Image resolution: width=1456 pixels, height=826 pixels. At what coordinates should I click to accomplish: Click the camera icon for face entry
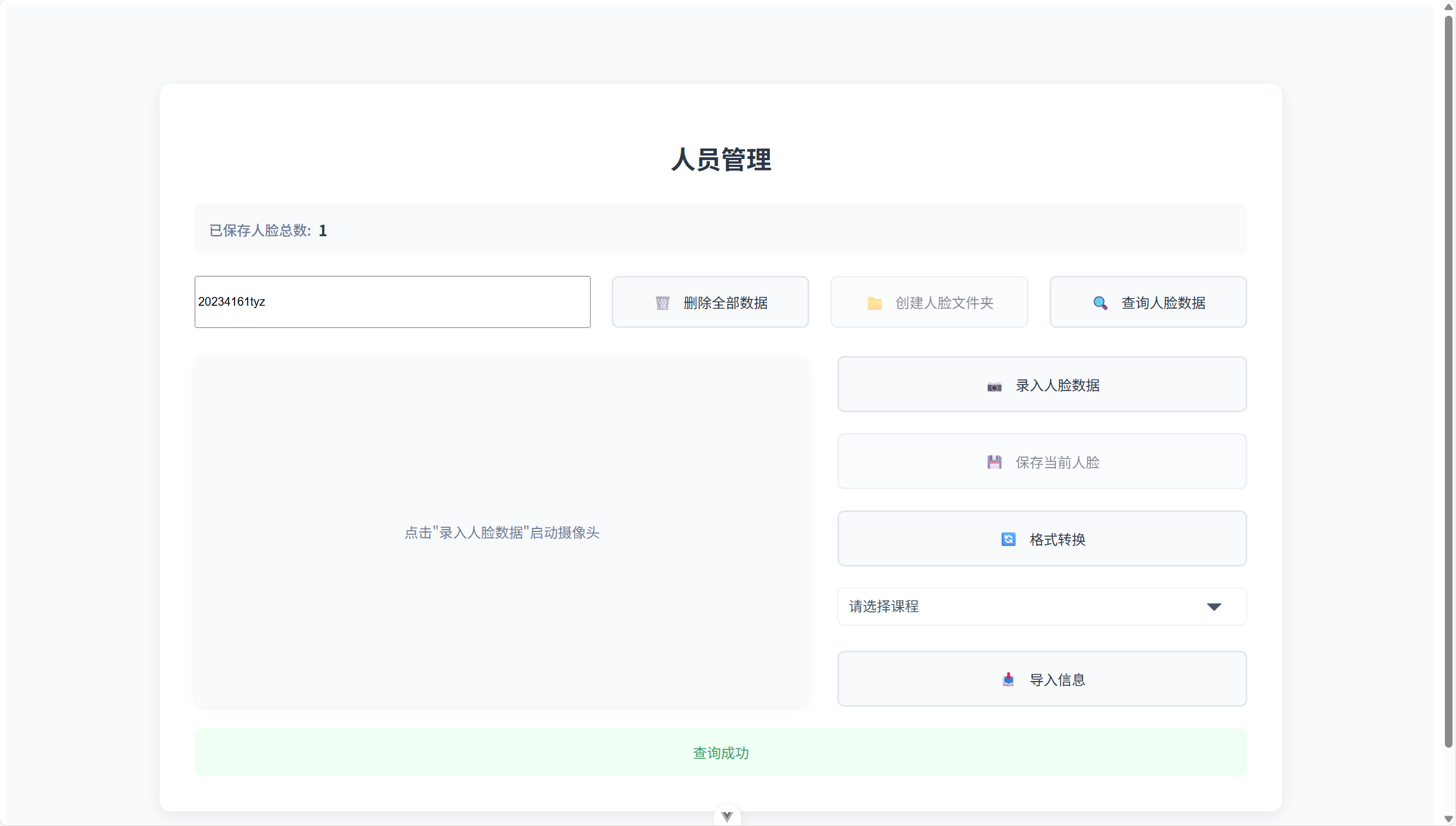994,386
